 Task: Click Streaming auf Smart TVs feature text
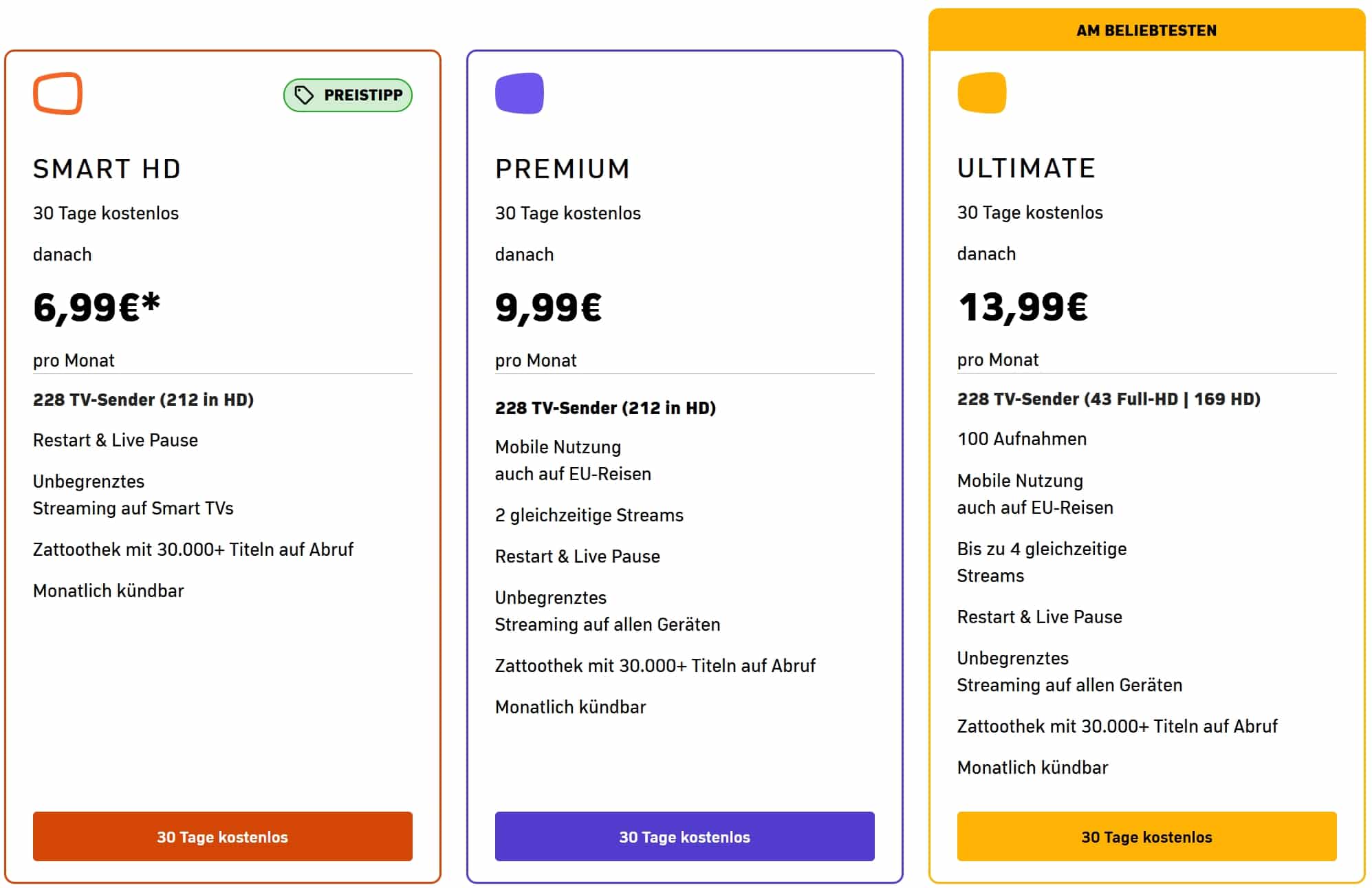pos(133,508)
